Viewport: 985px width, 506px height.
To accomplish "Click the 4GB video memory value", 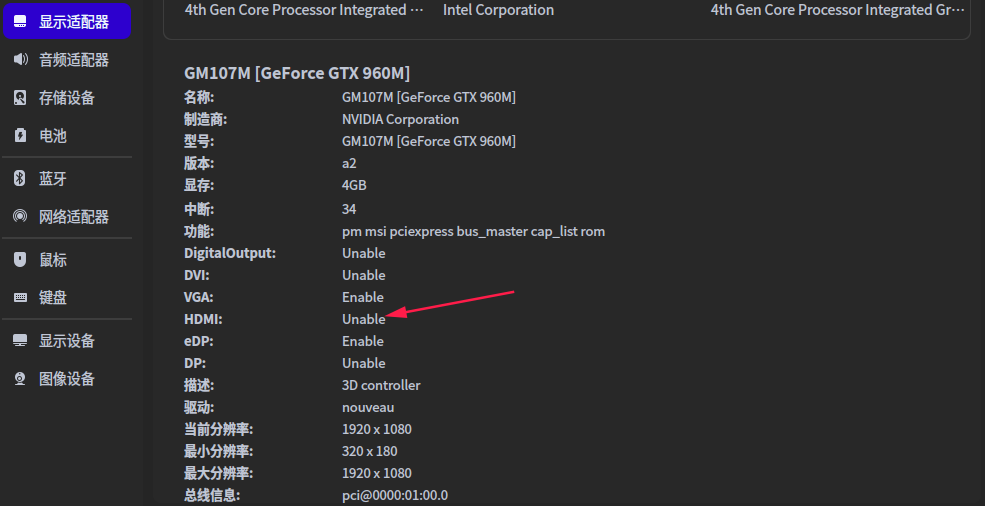I will click(x=354, y=185).
